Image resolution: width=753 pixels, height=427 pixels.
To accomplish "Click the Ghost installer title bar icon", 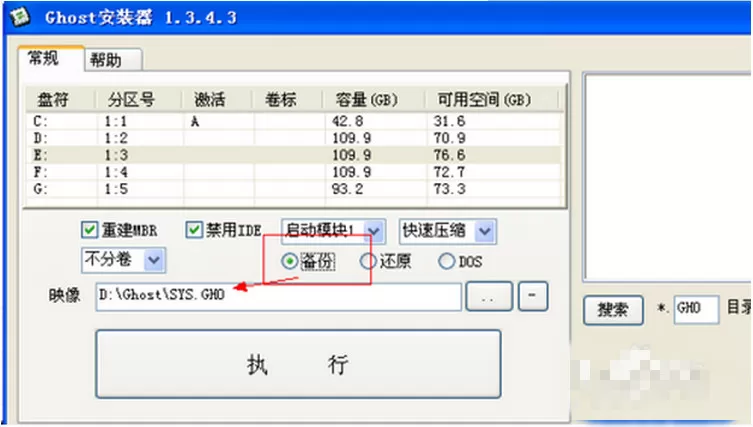I will pyautogui.click(x=20, y=18).
